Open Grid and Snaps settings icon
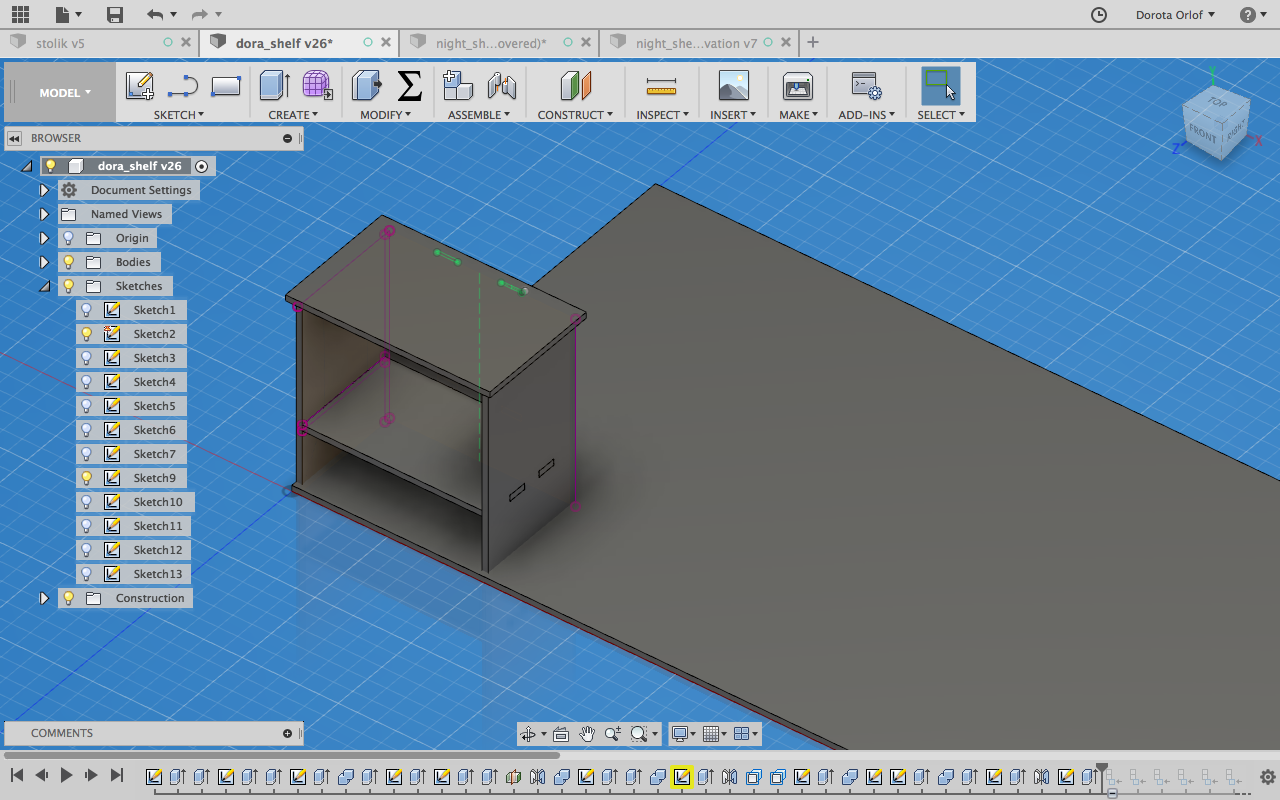 coord(712,734)
